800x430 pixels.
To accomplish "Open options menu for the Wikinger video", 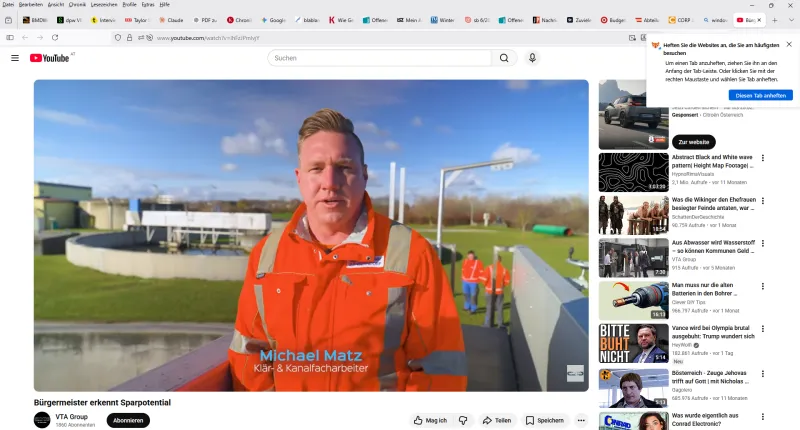I will pos(762,201).
